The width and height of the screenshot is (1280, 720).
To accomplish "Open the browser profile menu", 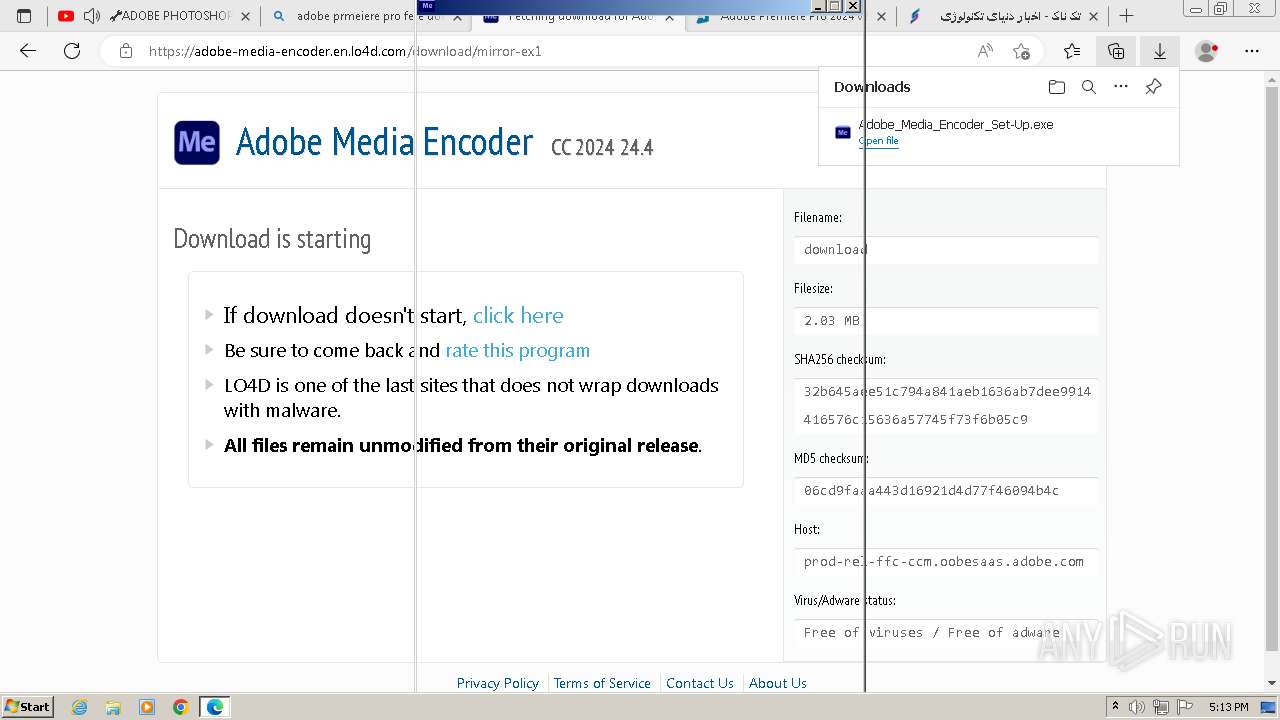I will 1207,51.
